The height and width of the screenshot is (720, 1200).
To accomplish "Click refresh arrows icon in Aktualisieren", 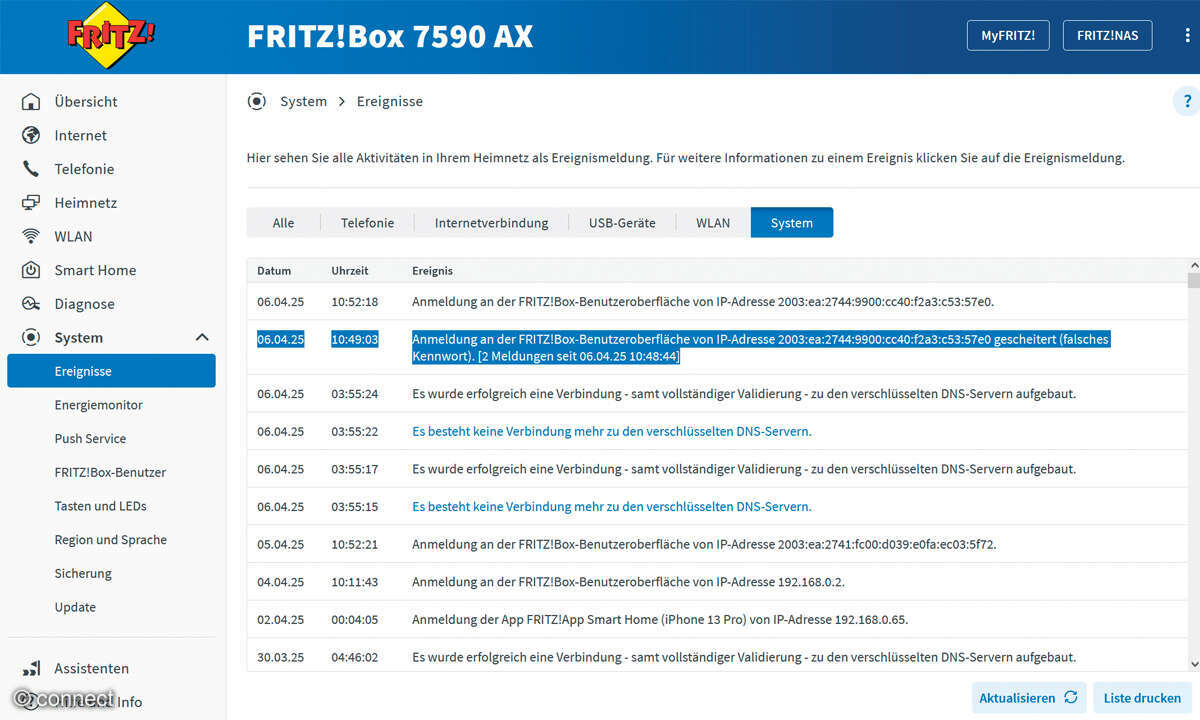I will [x=1071, y=698].
